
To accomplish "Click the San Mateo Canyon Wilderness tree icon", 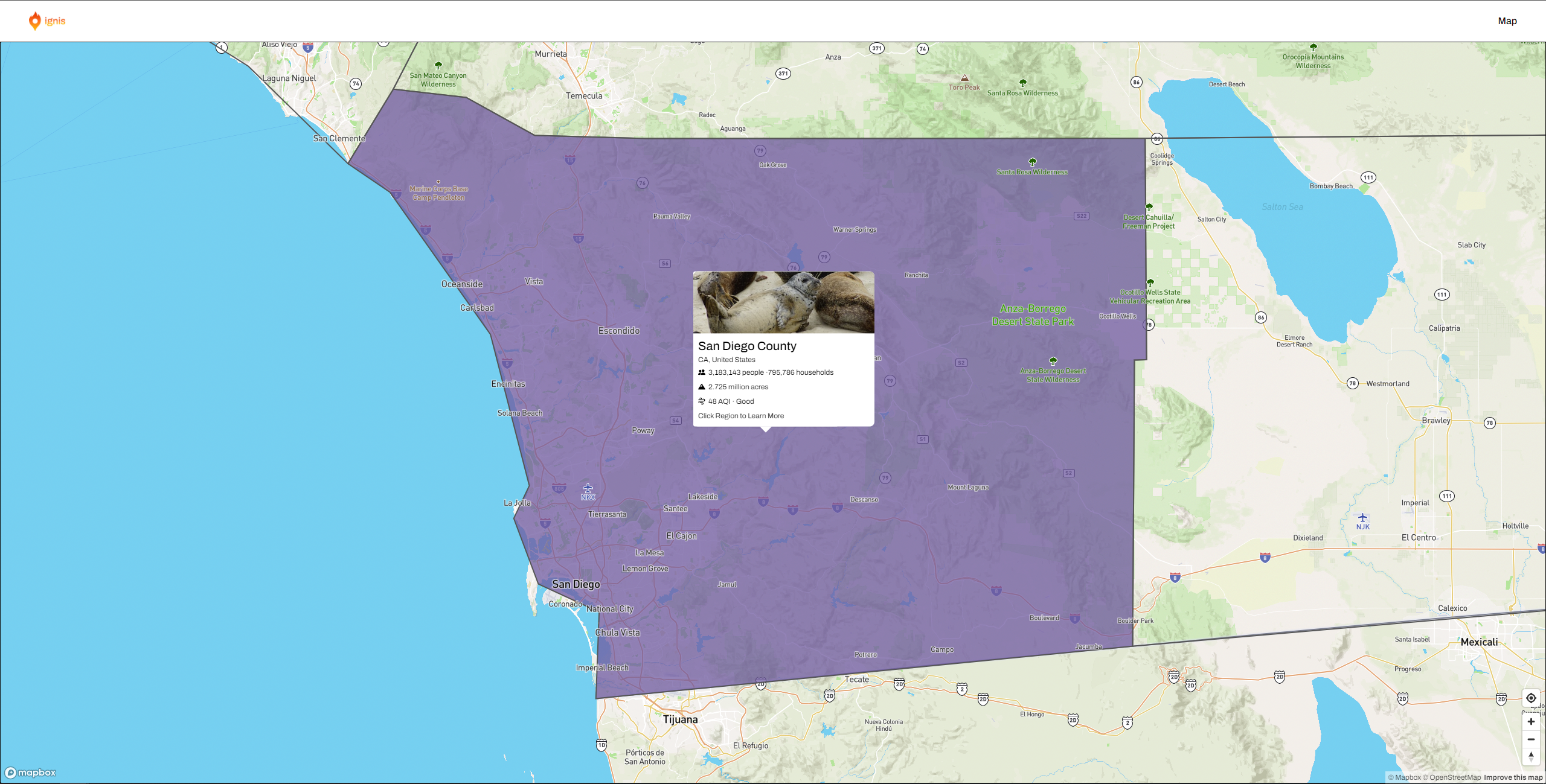I will 438,65.
